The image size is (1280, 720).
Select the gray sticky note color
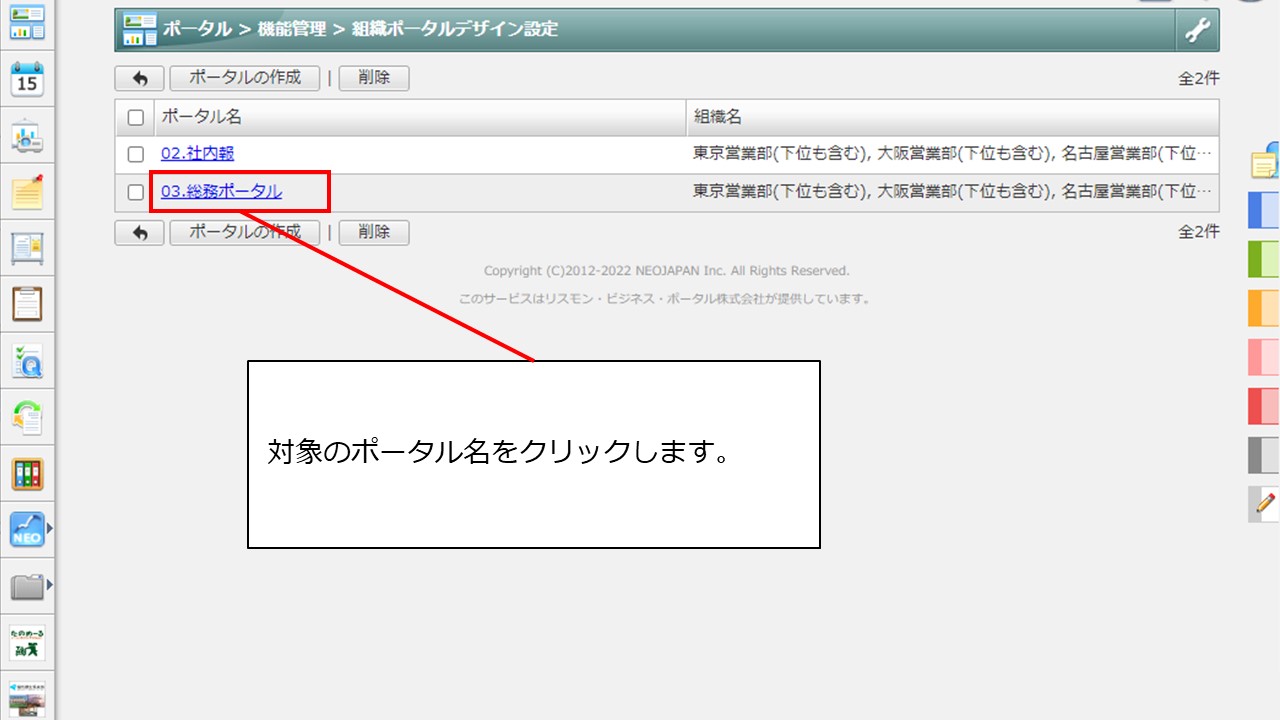click(1264, 455)
